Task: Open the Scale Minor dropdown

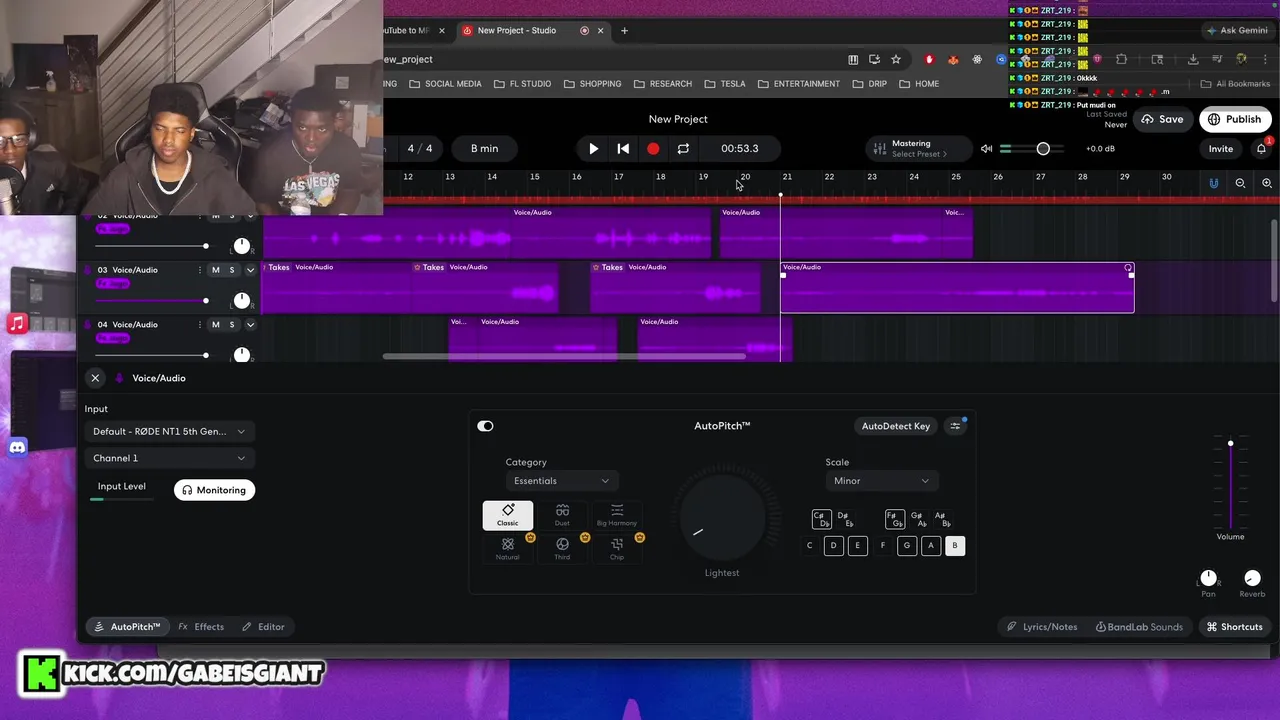Action: (881, 481)
